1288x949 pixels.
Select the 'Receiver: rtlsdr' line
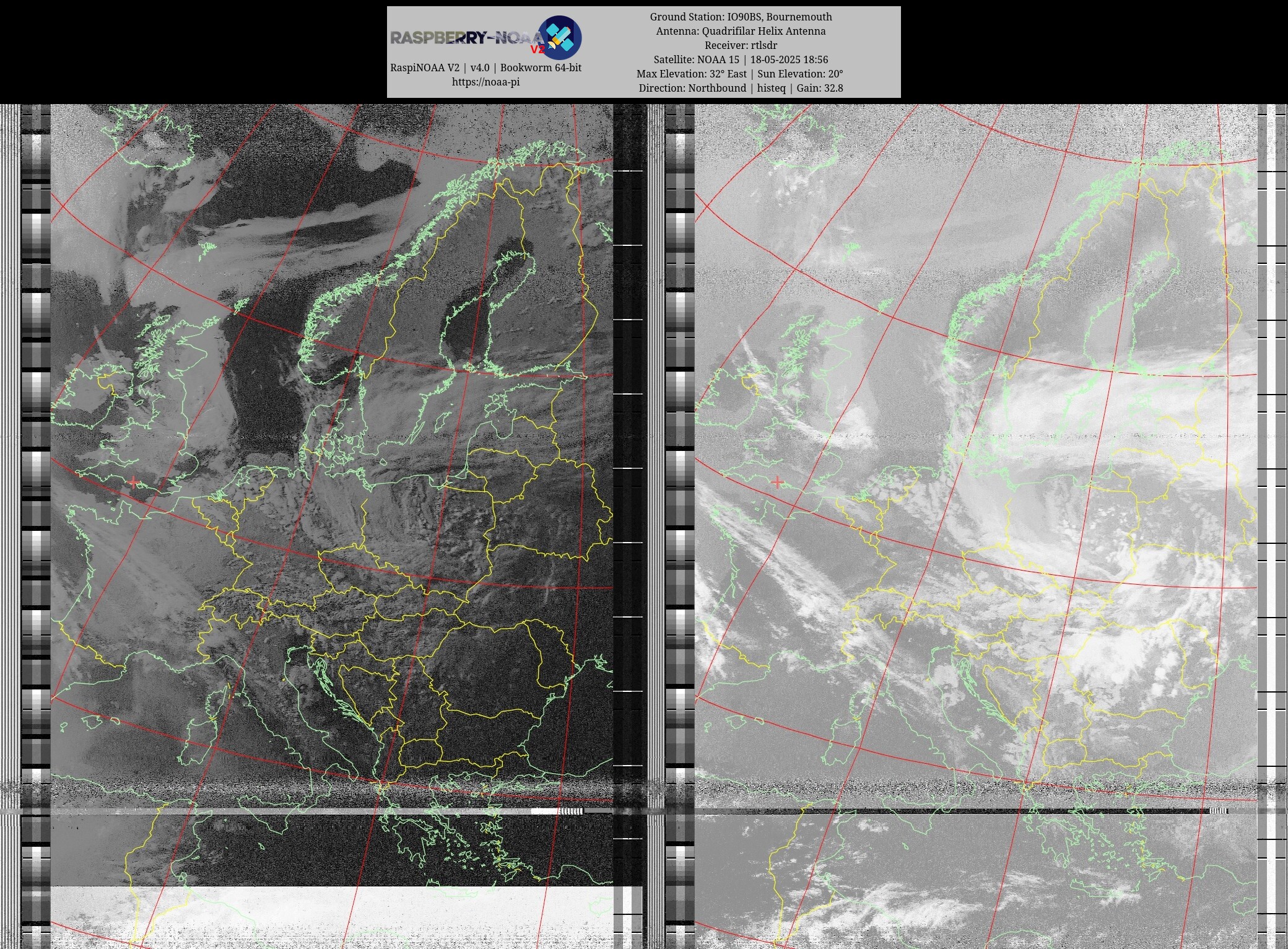pyautogui.click(x=741, y=45)
